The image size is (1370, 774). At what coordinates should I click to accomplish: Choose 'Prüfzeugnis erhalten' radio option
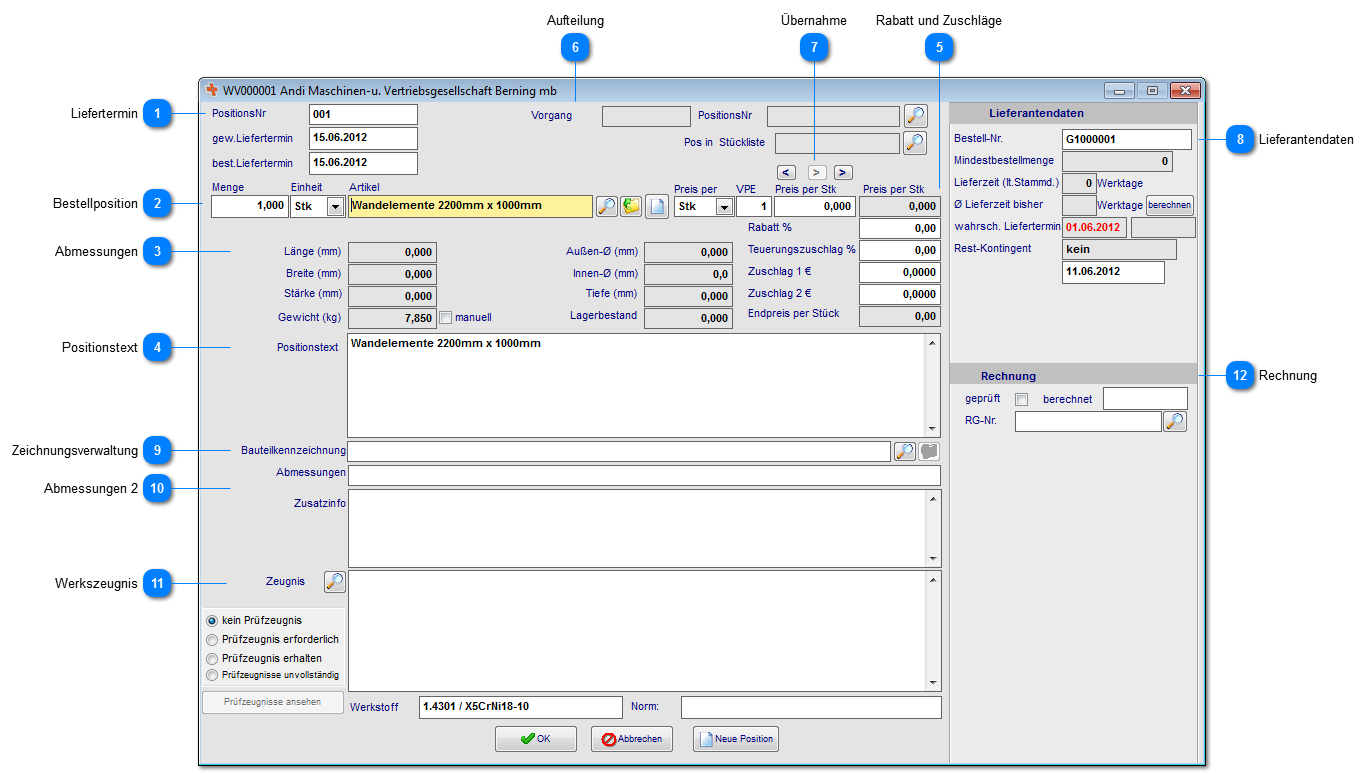click(212, 659)
